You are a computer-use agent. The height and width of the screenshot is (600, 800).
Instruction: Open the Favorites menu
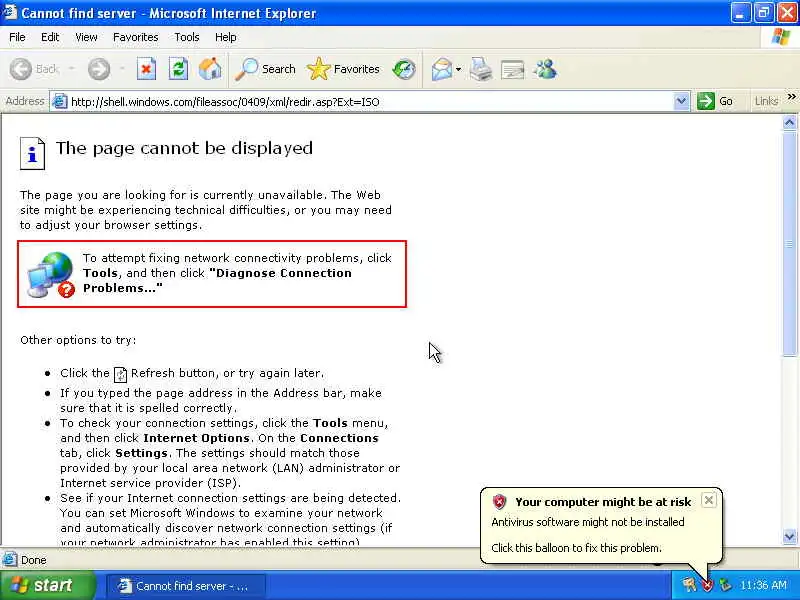coord(136,37)
